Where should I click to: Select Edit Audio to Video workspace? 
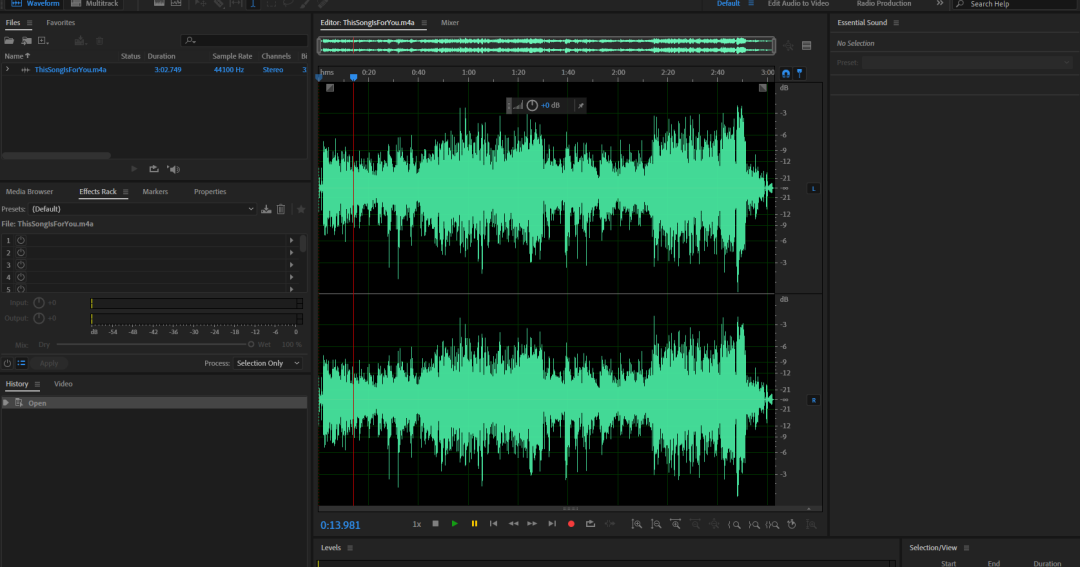(x=798, y=3)
